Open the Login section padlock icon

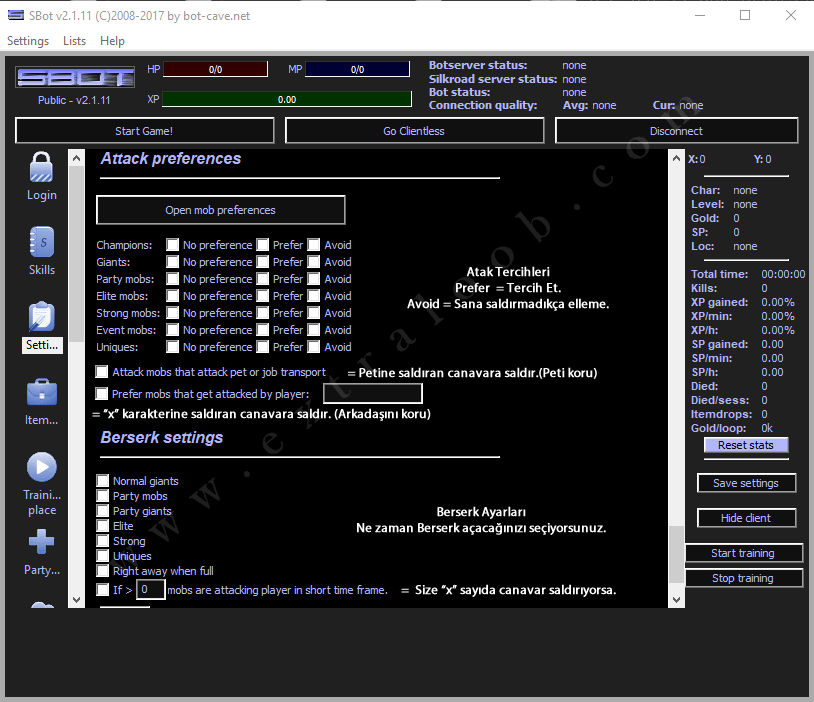41,167
